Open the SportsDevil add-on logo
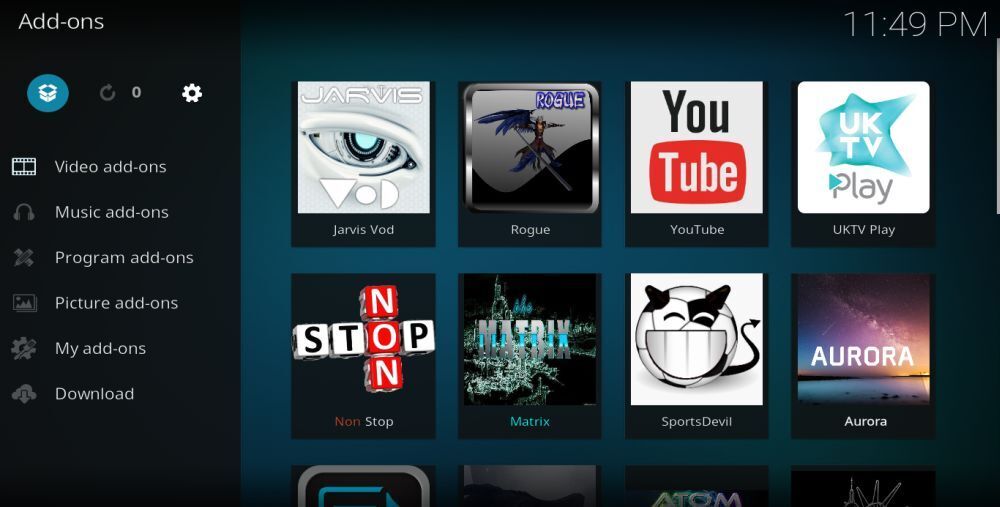 click(696, 339)
